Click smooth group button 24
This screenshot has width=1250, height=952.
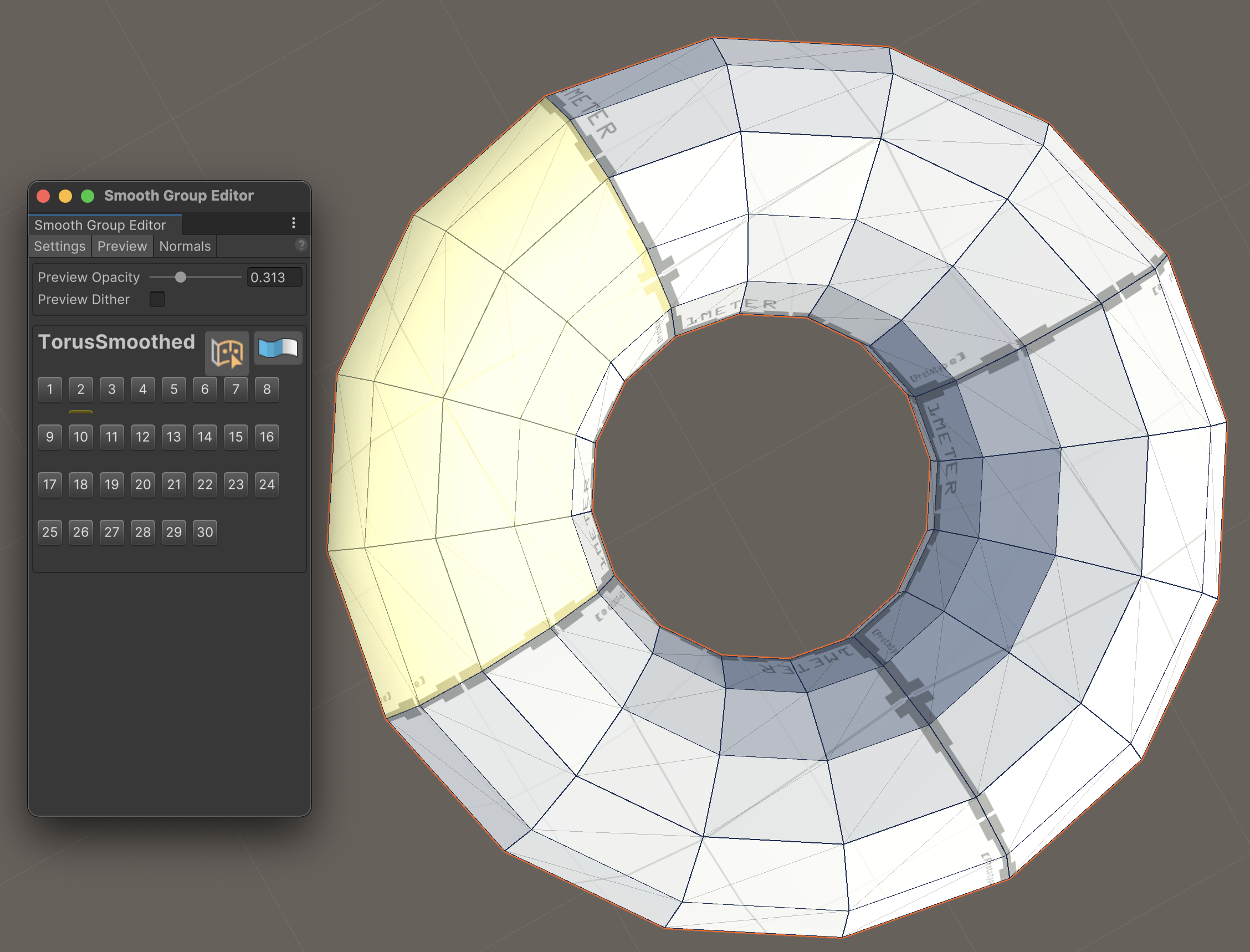[x=267, y=484]
